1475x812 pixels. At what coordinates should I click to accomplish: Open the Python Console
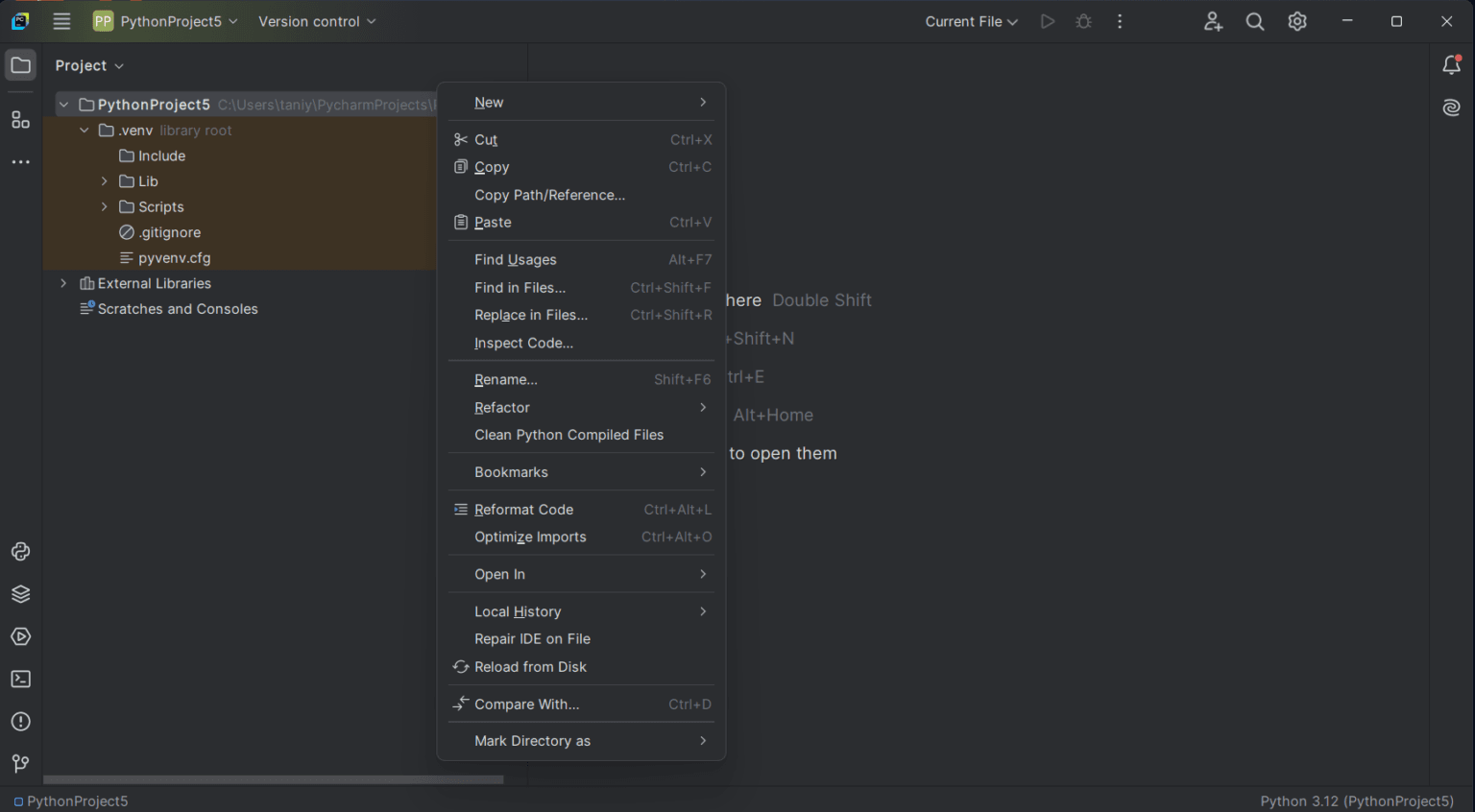point(20,552)
